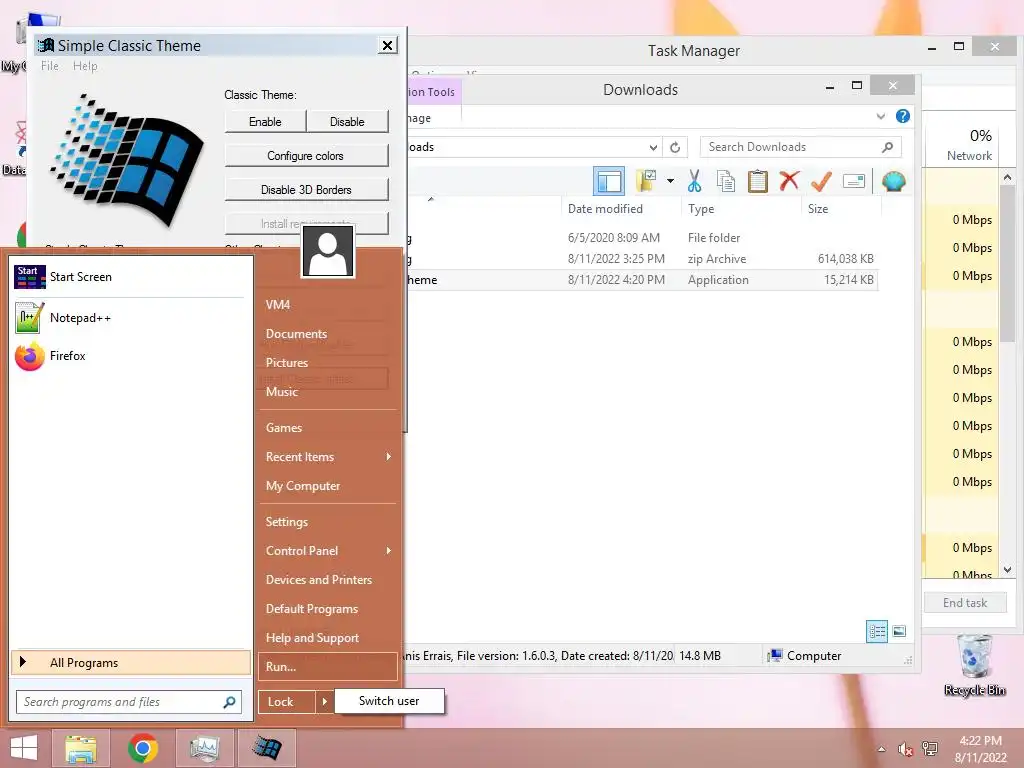Viewport: 1024px width, 768px height.
Task: Click the folder options icon in Downloads
Action: pos(647,181)
